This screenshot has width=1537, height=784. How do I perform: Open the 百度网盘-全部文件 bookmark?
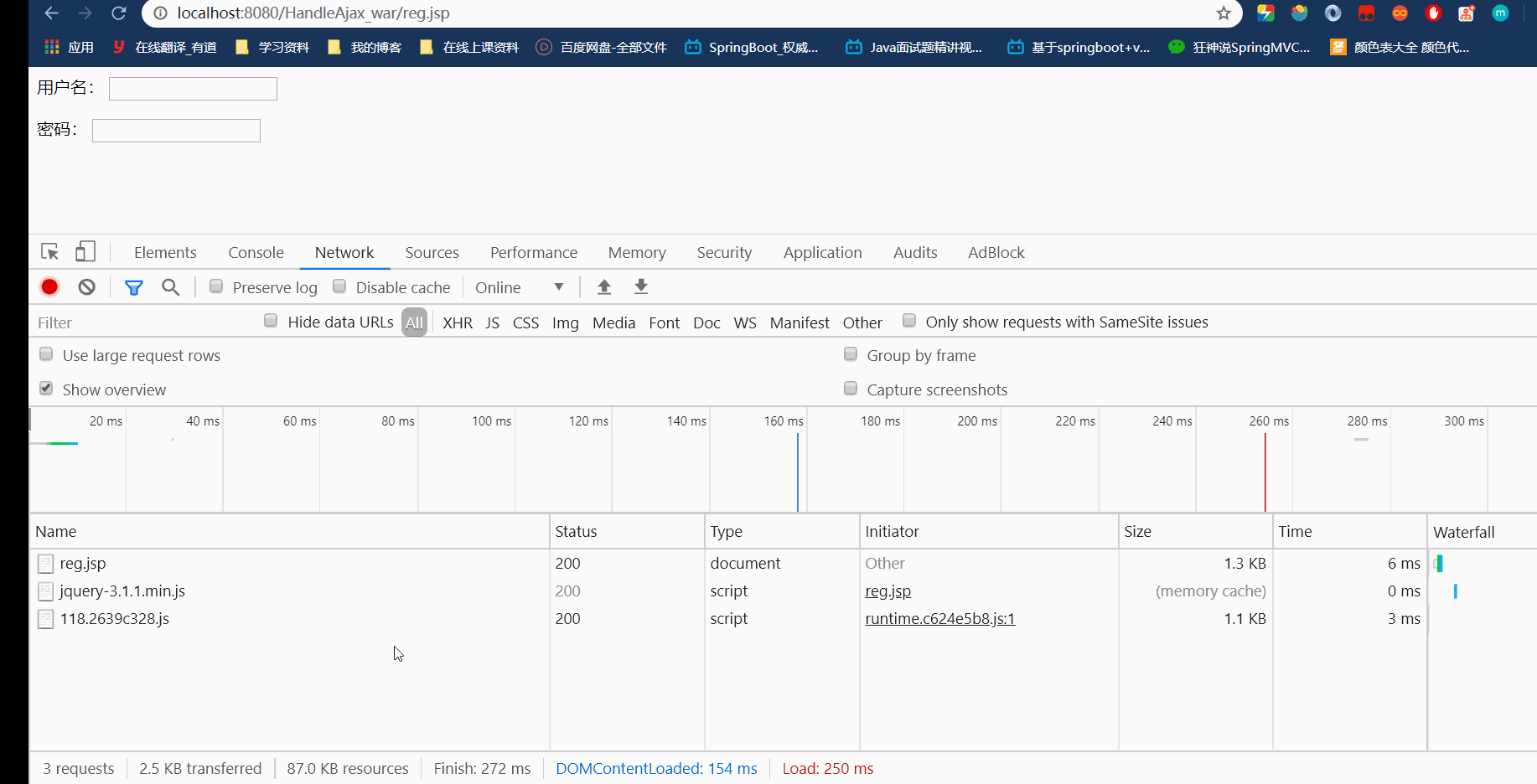point(602,47)
